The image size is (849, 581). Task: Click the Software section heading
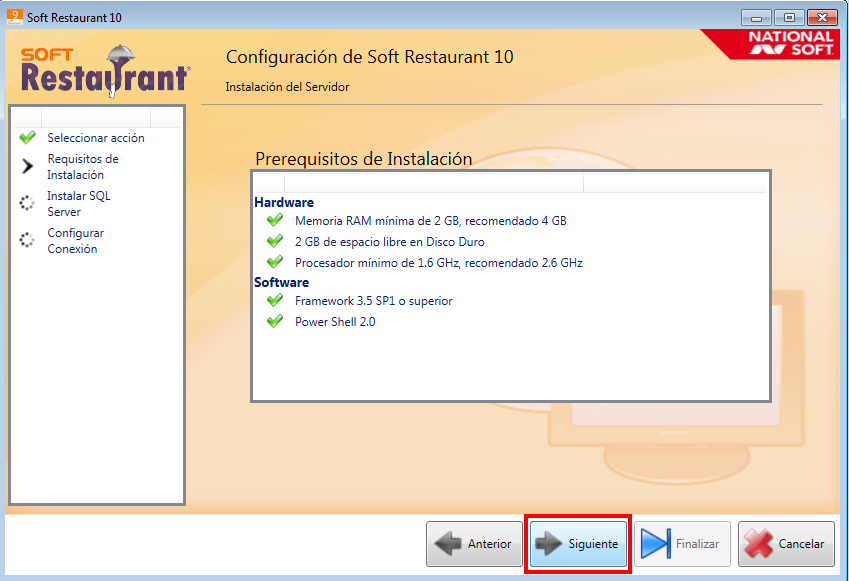tap(282, 282)
